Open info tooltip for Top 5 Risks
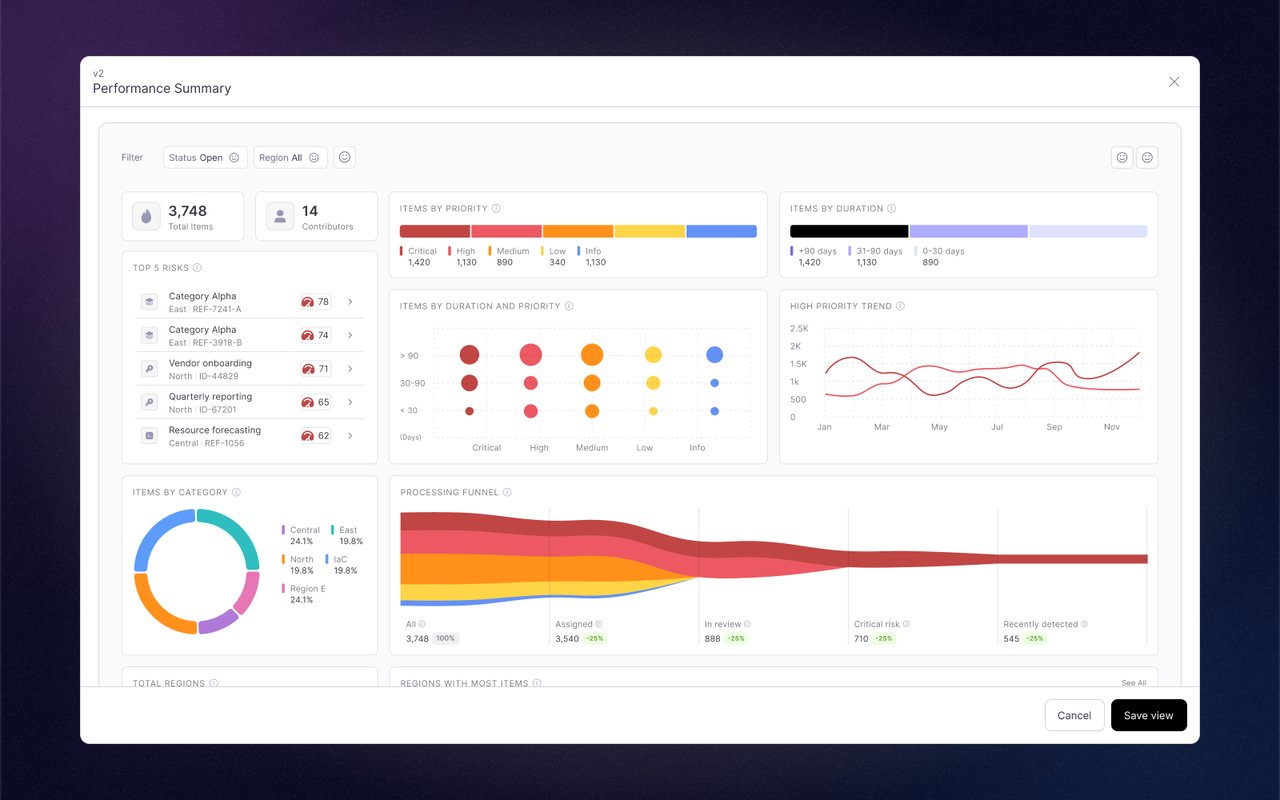Viewport: 1280px width, 800px height. (197, 268)
